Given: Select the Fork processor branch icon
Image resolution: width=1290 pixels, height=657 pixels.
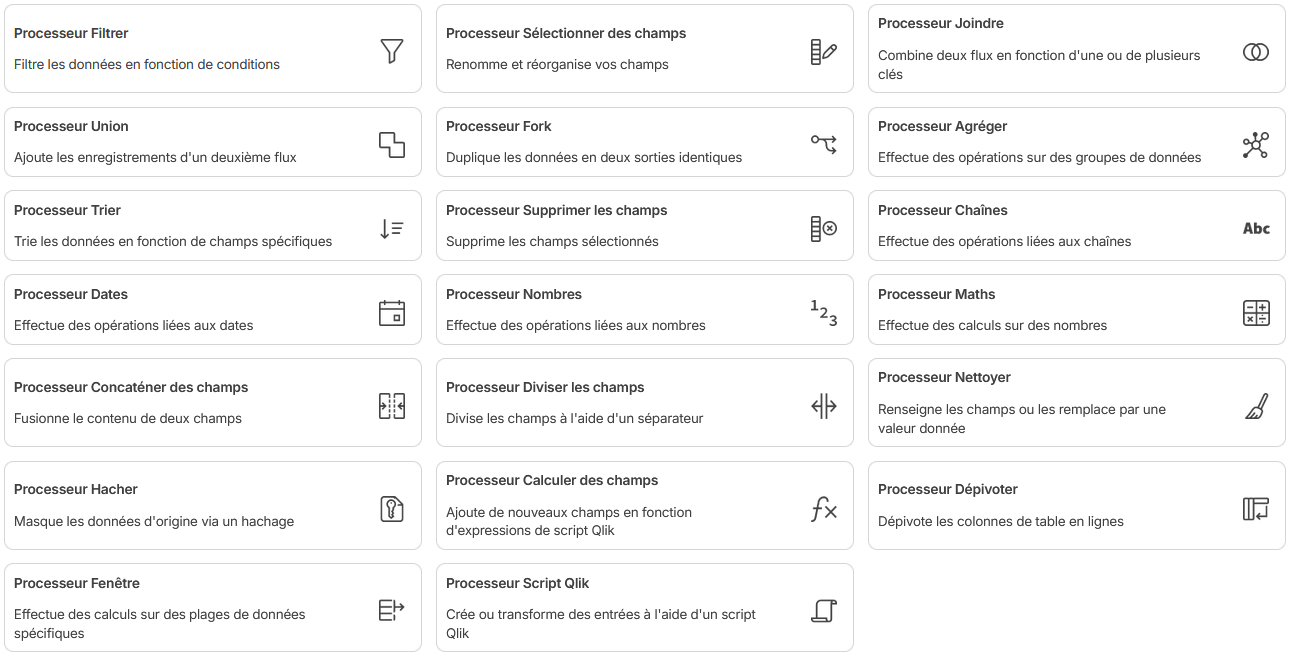Looking at the screenshot, I should (823, 142).
